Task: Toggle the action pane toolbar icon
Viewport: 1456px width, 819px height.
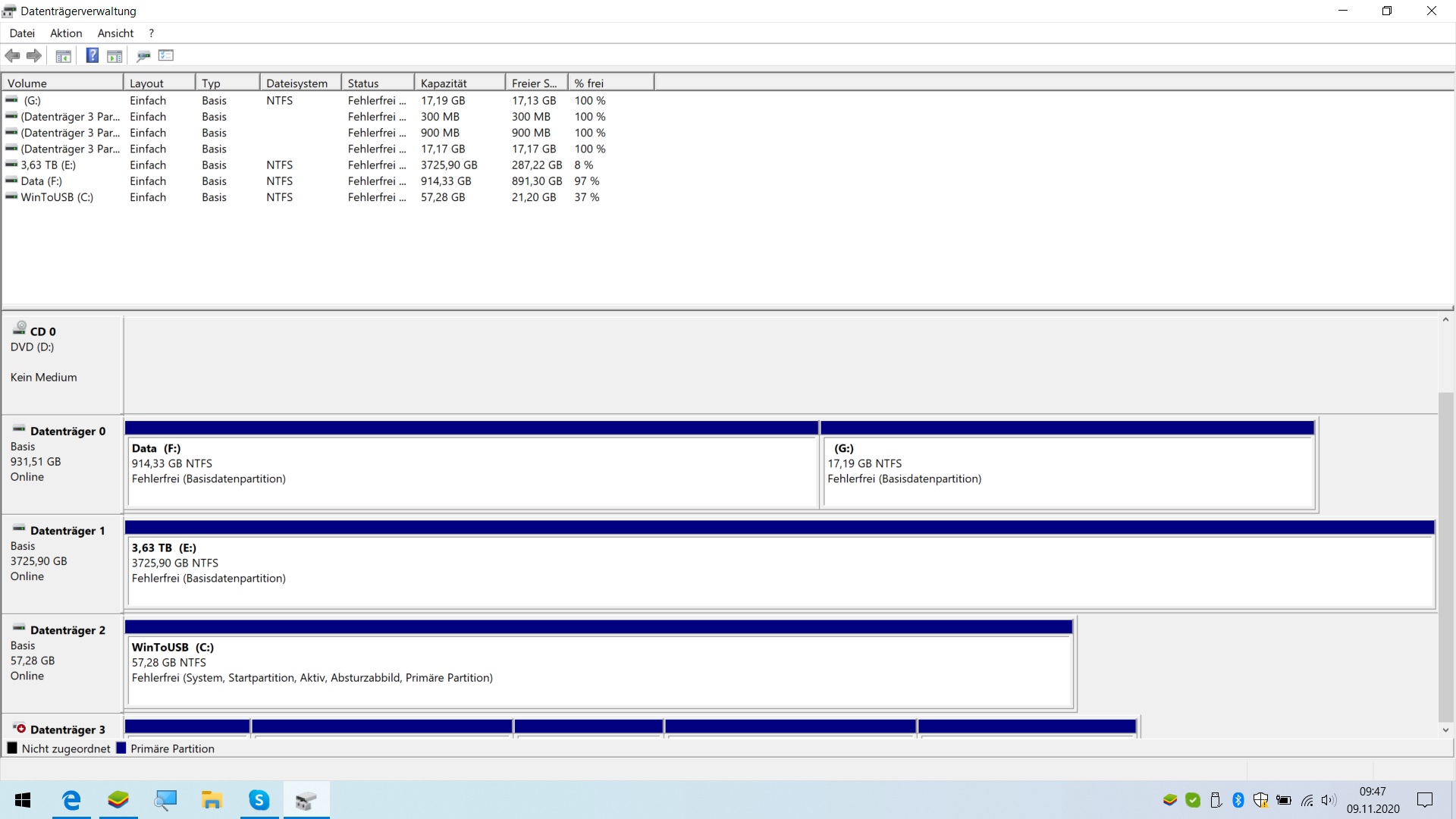Action: click(115, 55)
